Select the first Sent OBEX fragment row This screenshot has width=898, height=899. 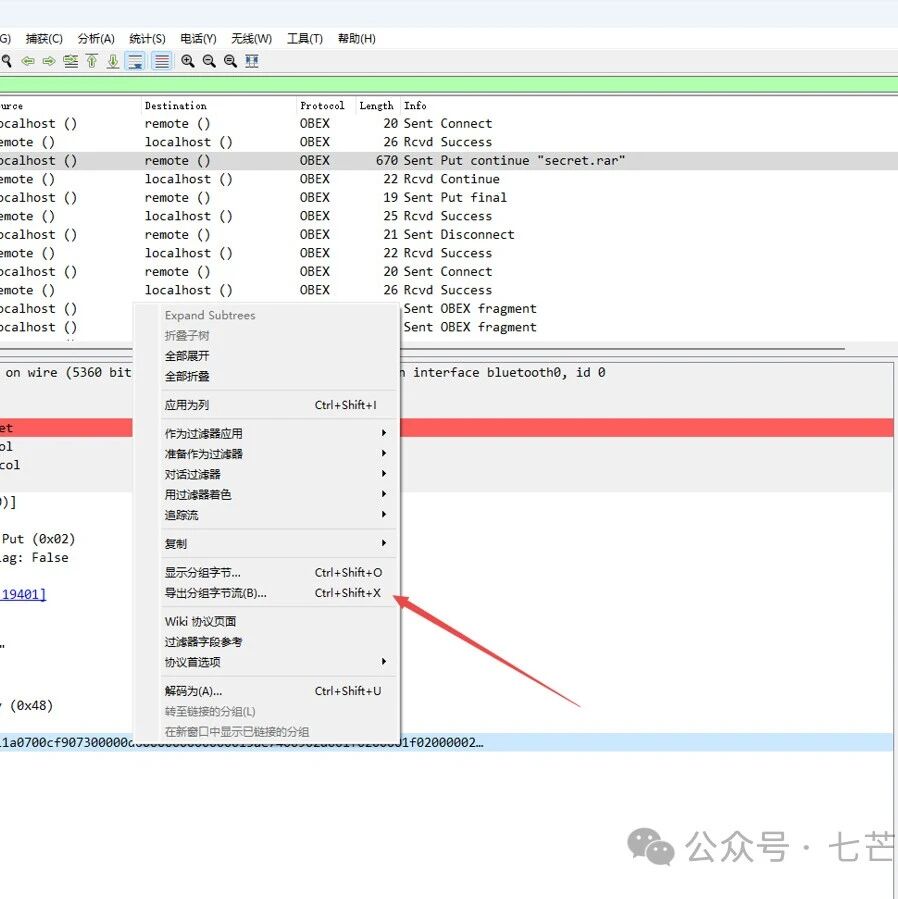[449, 308]
